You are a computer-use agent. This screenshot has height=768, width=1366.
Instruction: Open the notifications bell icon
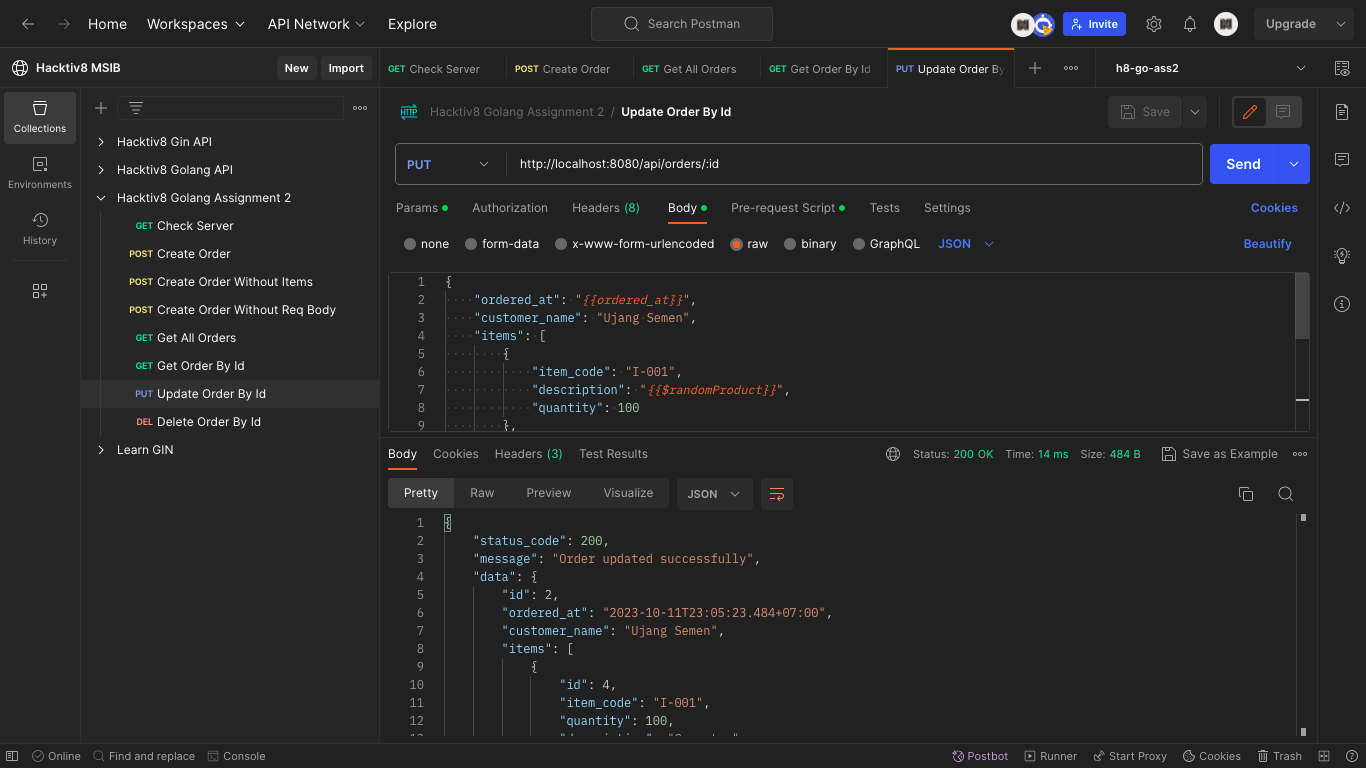(1190, 24)
